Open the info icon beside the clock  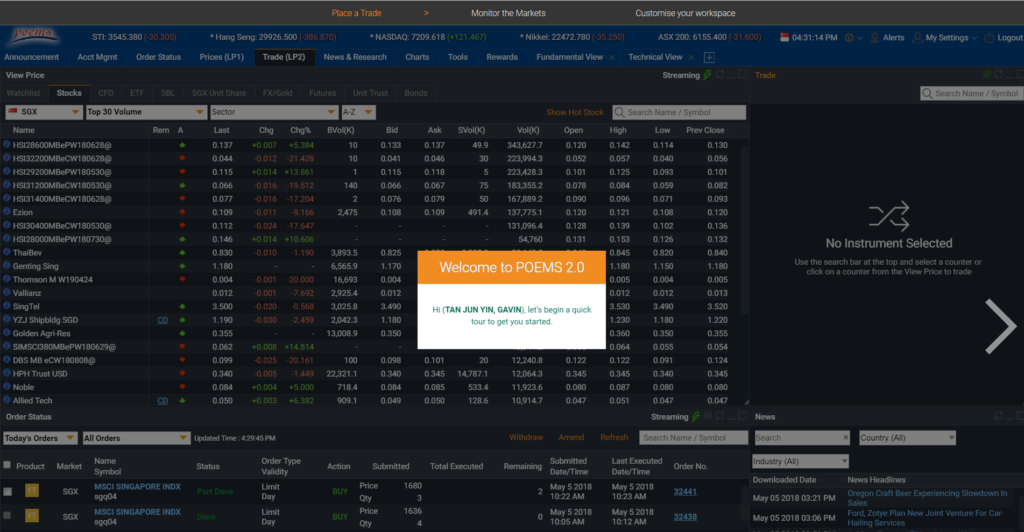pyautogui.click(x=849, y=38)
